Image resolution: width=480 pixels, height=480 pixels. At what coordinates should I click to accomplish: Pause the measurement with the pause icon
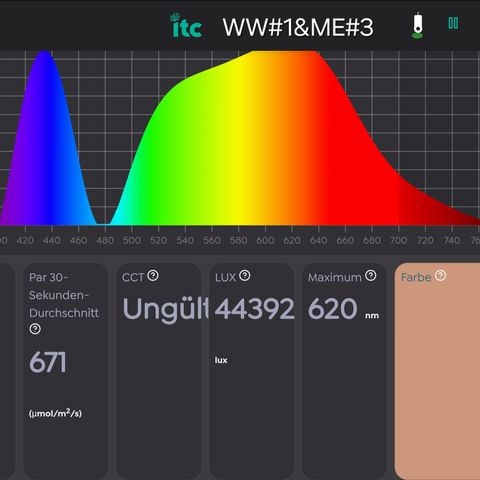pyautogui.click(x=453, y=23)
